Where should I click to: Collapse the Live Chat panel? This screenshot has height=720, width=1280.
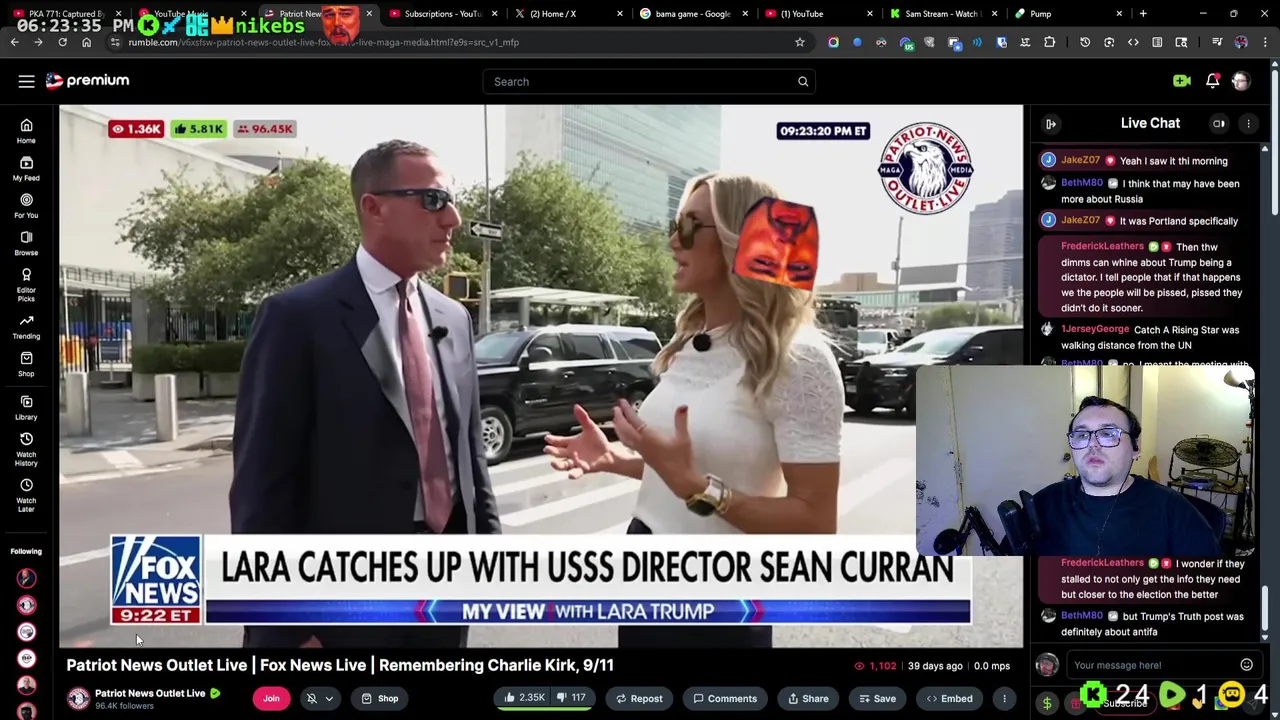point(1051,124)
